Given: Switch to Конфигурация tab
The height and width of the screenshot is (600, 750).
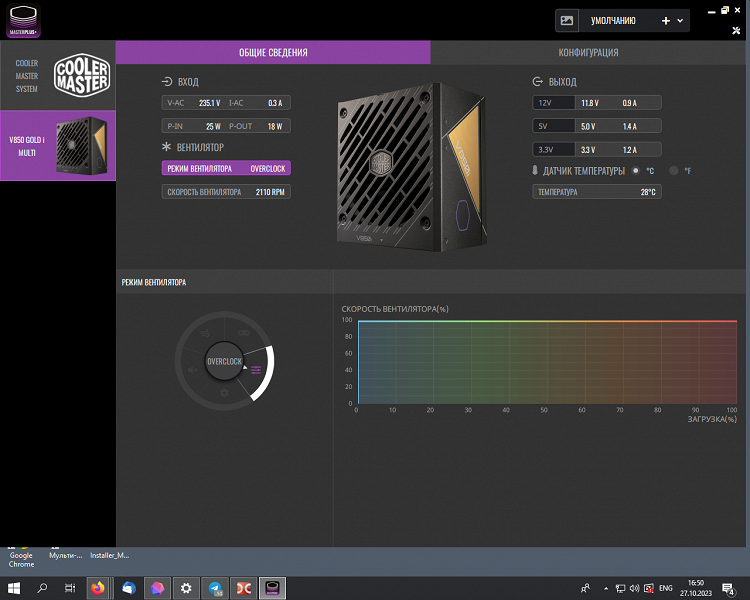Looking at the screenshot, I should point(588,52).
